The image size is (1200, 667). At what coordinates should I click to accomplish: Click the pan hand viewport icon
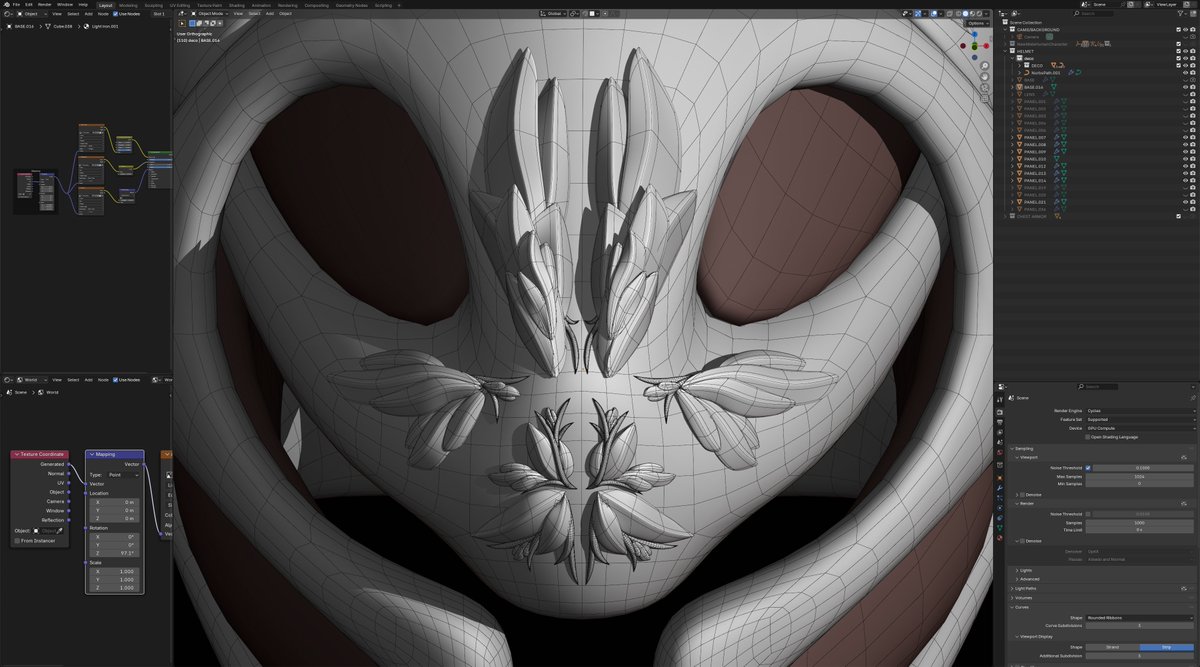984,78
